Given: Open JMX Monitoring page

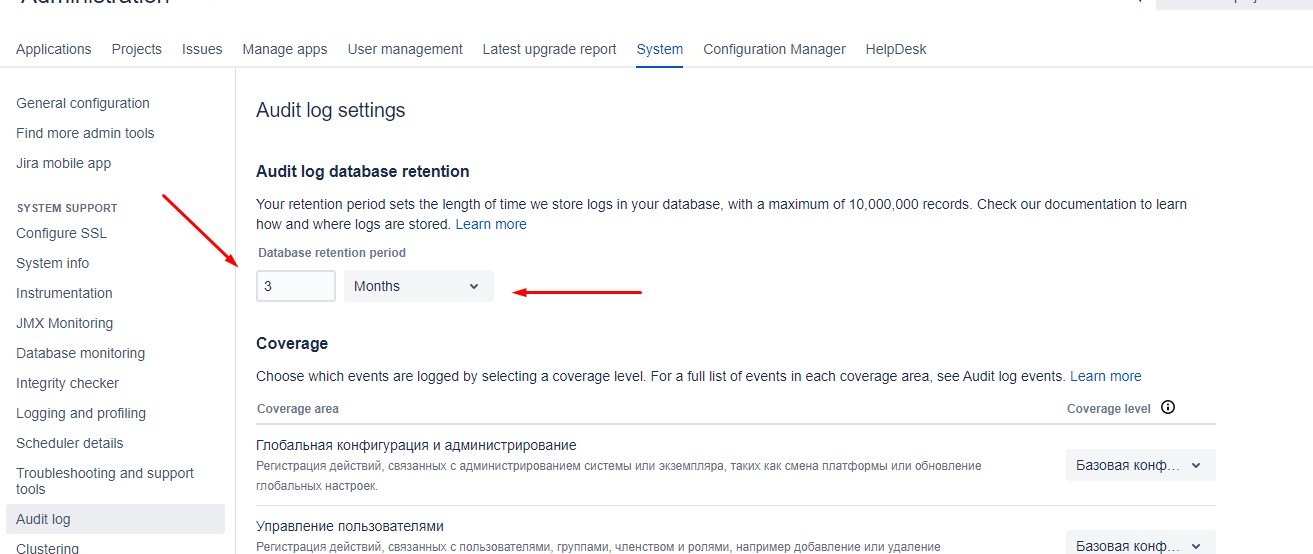Looking at the screenshot, I should click(x=65, y=323).
